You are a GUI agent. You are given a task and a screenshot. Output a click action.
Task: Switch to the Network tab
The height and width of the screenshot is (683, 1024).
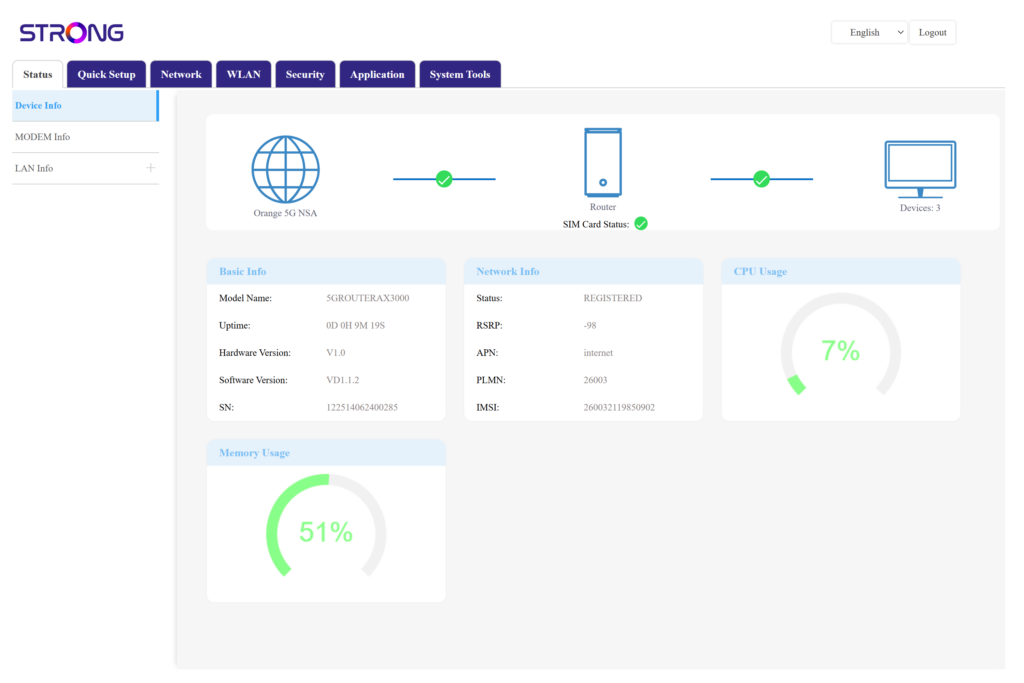181,75
